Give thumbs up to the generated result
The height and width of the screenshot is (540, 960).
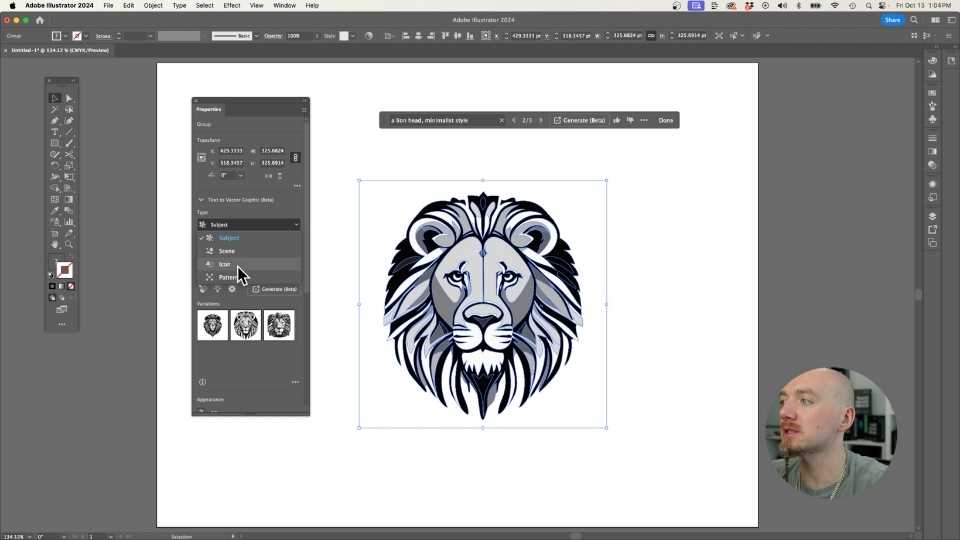click(617, 120)
